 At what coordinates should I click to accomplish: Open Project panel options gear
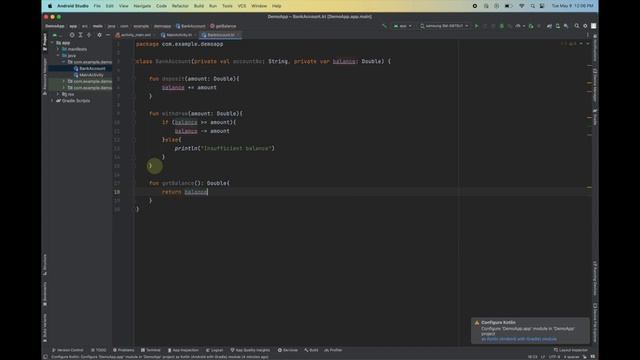pos(99,35)
